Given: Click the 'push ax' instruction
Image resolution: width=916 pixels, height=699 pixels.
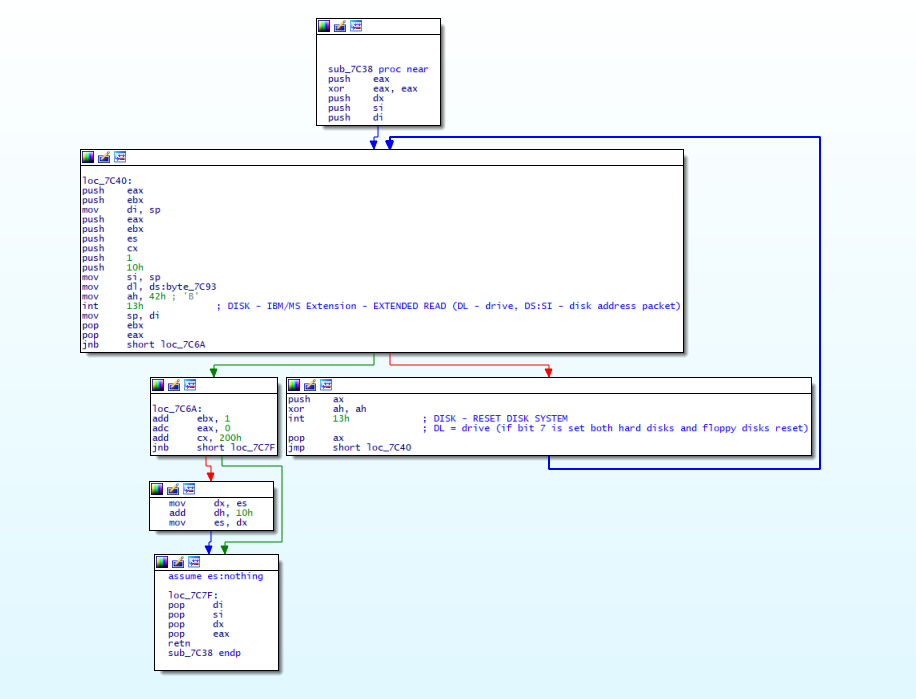Looking at the screenshot, I should pyautogui.click(x=316, y=399).
